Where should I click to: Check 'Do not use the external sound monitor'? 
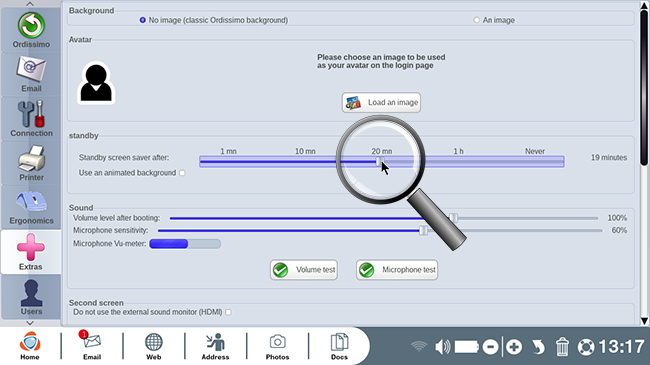pyautogui.click(x=228, y=312)
